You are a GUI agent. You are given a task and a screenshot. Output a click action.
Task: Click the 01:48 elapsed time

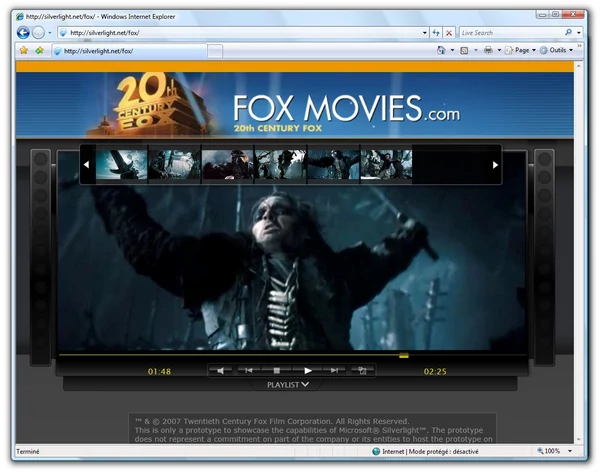point(159,371)
